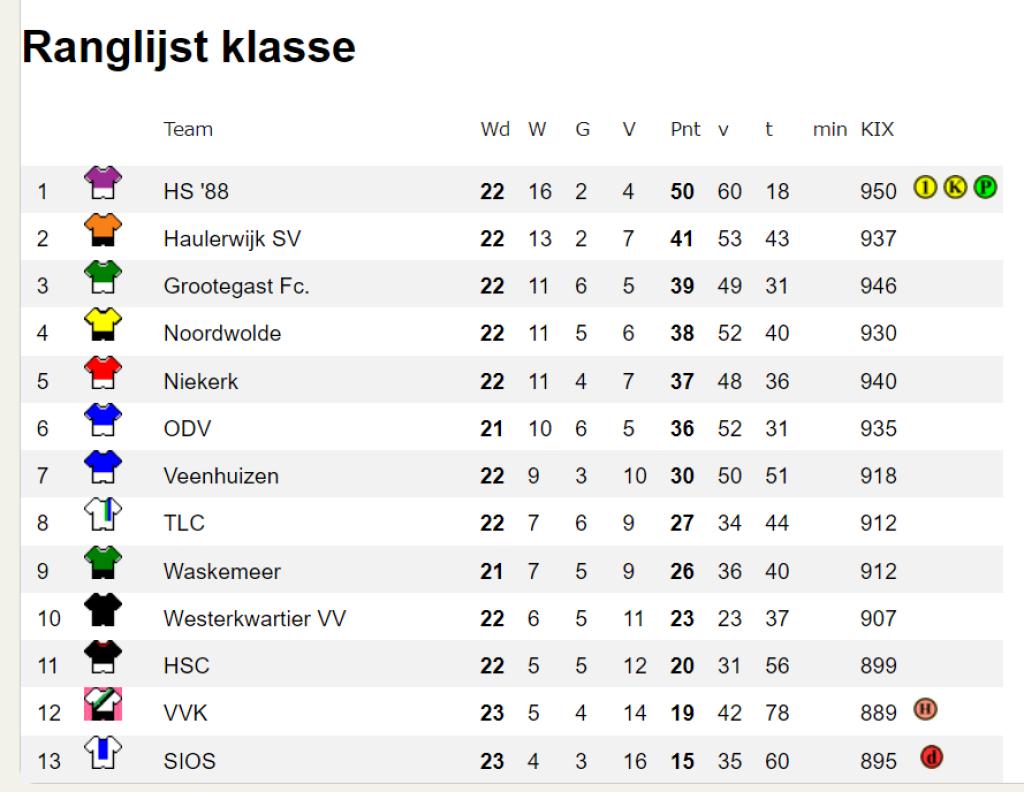The width and height of the screenshot is (1024, 792).
Task: Click the orange Haulerwijk SV shirt icon
Action: tap(103, 230)
